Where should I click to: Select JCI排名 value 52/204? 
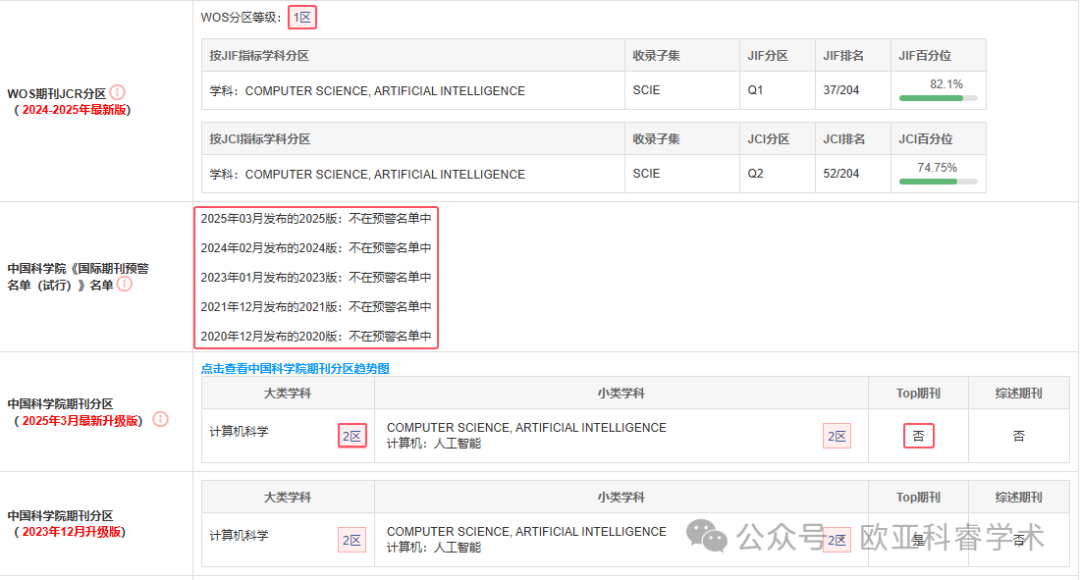point(841,174)
